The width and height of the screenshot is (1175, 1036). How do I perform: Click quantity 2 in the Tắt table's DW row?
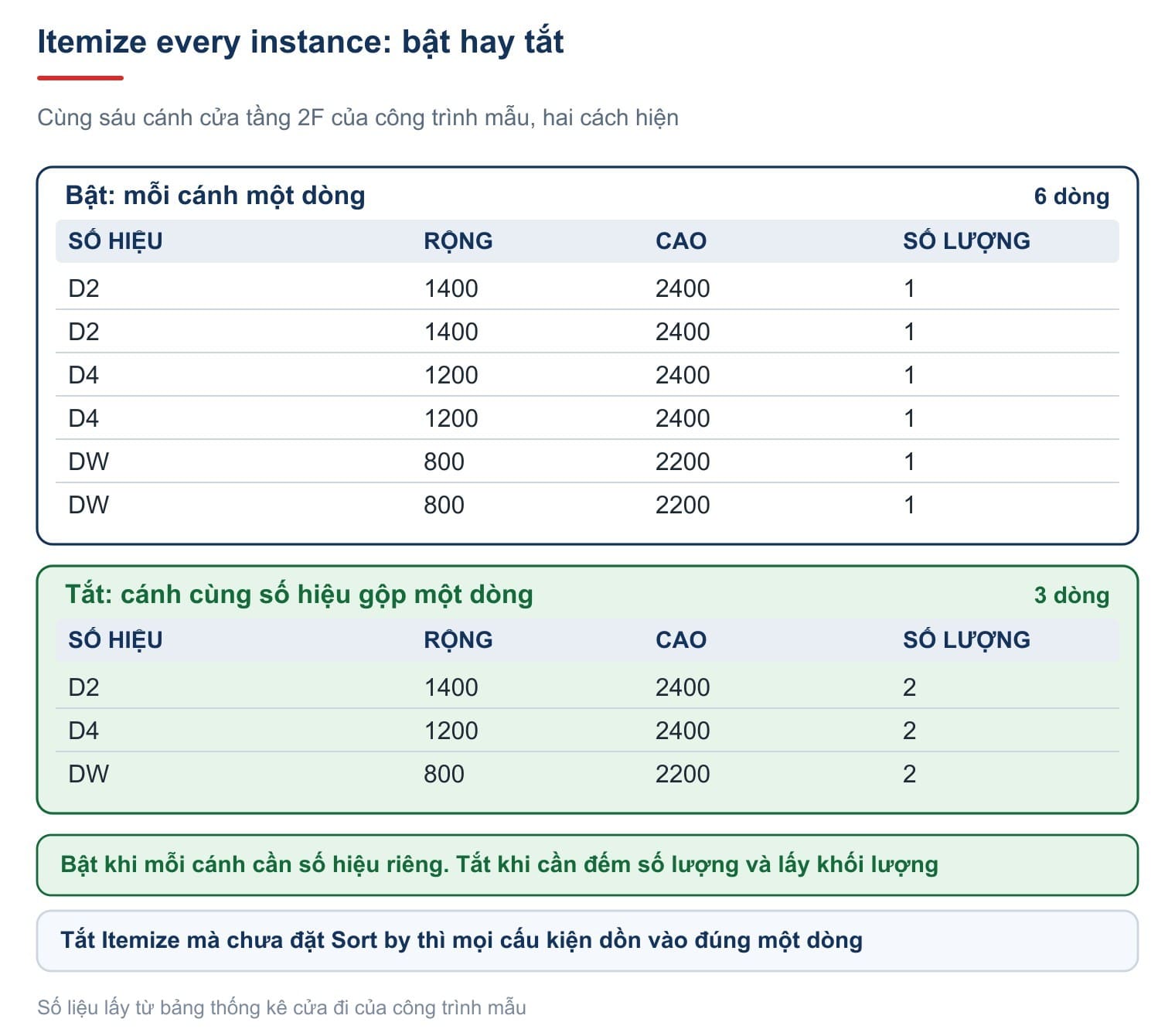[909, 774]
